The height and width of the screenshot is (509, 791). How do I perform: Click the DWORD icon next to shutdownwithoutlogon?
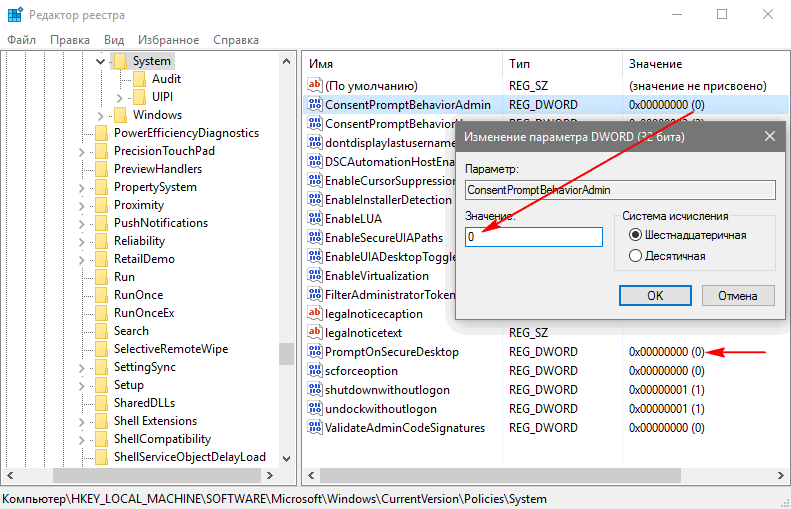(315, 390)
